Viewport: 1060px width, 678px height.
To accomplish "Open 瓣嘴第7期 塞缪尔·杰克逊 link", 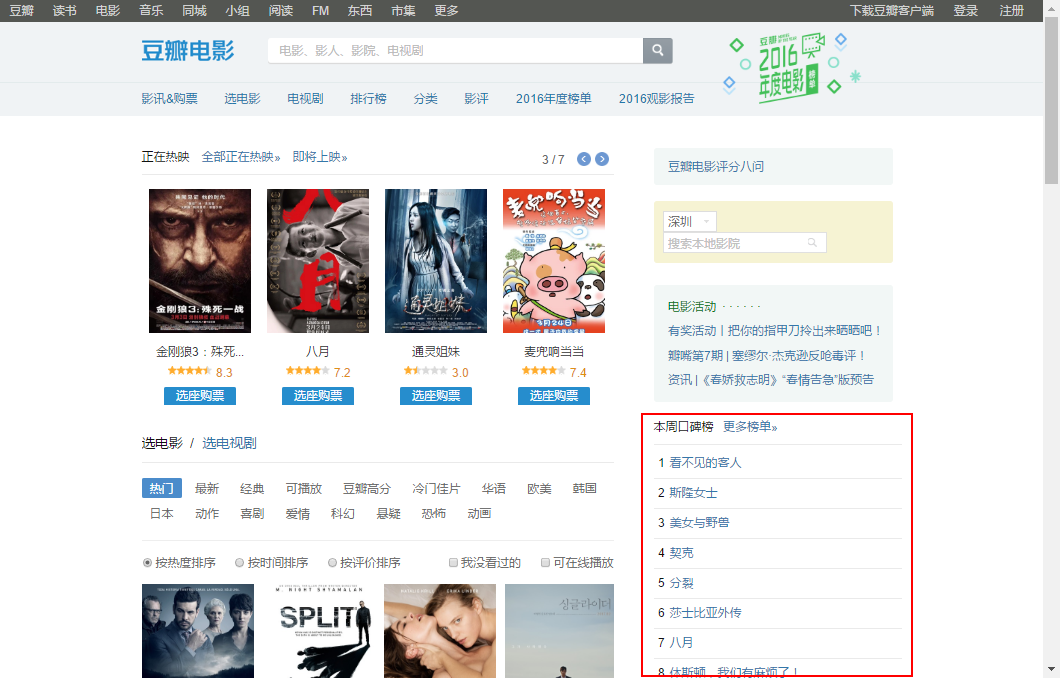I will (x=766, y=356).
